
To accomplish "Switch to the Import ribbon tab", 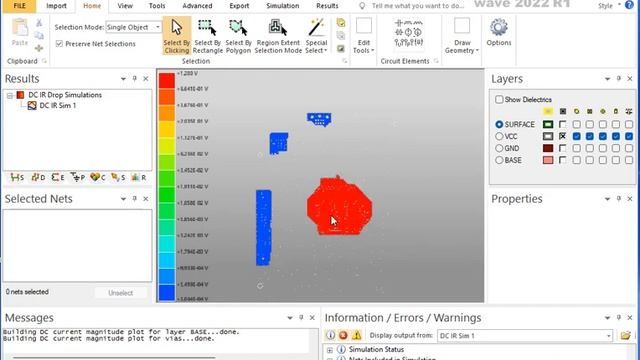I will (56, 6).
